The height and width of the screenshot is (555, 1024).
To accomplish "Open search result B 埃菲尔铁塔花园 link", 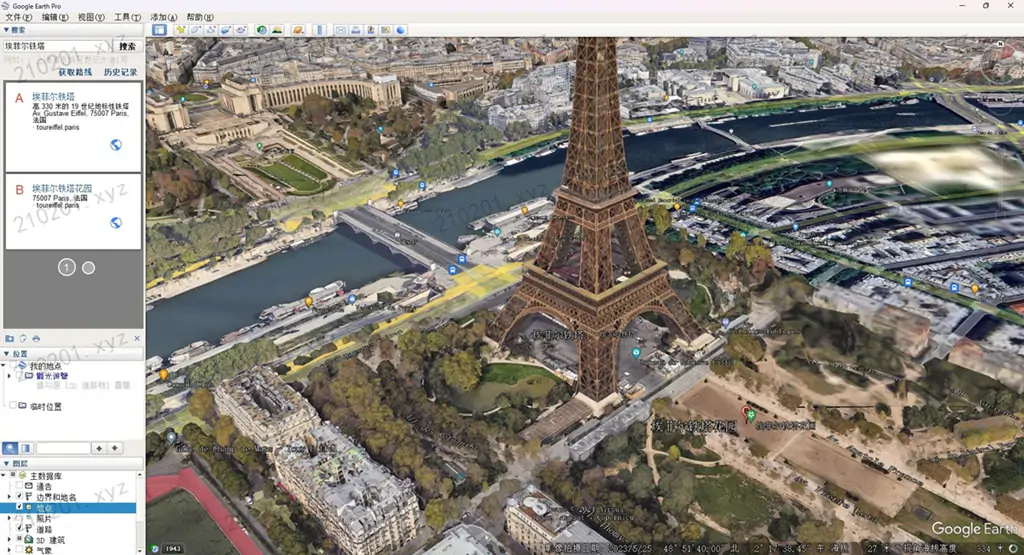I will click(62, 188).
